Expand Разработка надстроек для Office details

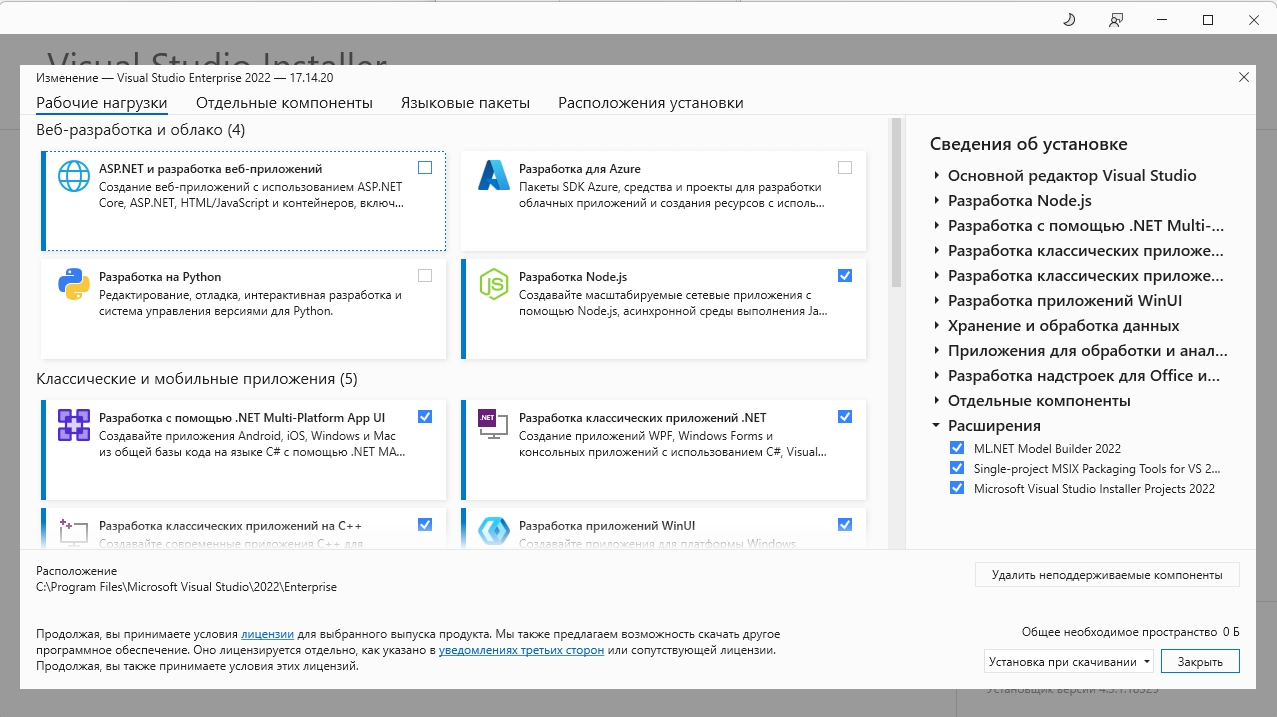point(936,376)
